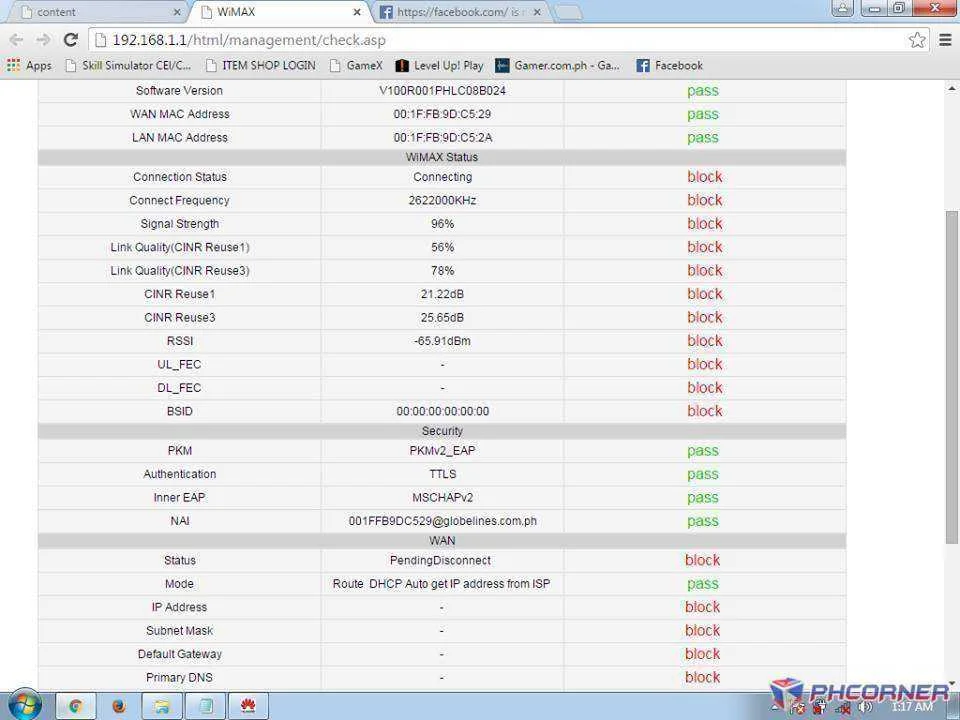The width and height of the screenshot is (960, 720).
Task: Open Chrome from the taskbar
Action: pos(76,707)
